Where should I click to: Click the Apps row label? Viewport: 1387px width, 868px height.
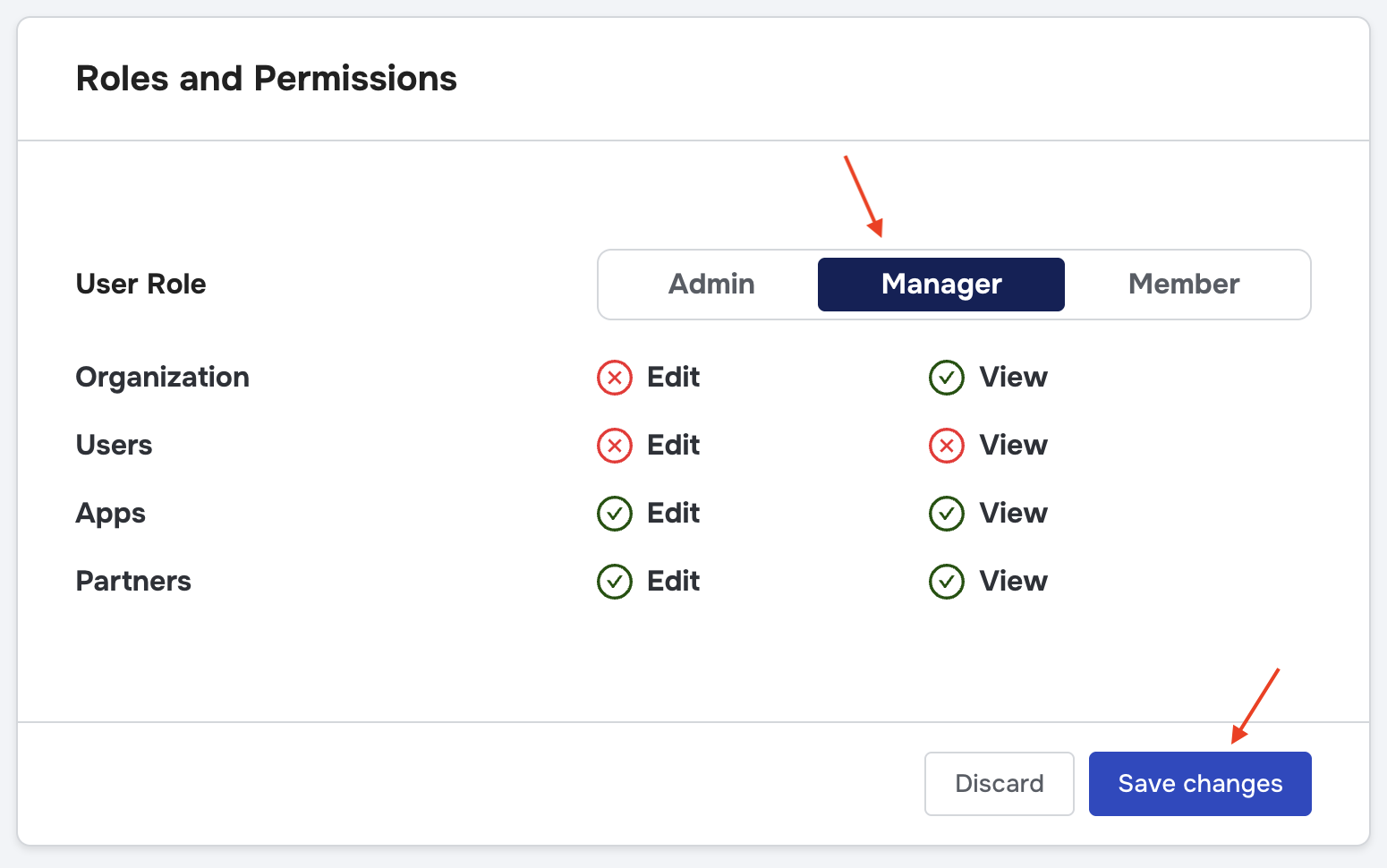[111, 514]
